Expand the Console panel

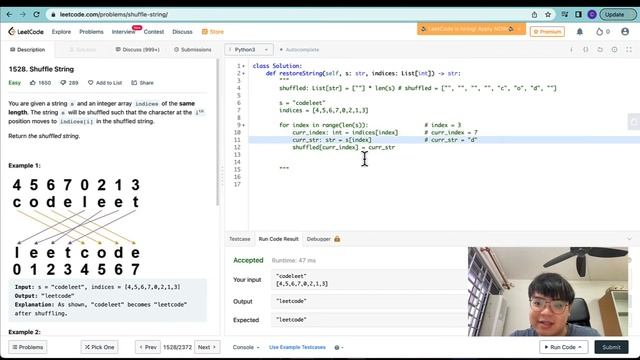tap(246, 347)
